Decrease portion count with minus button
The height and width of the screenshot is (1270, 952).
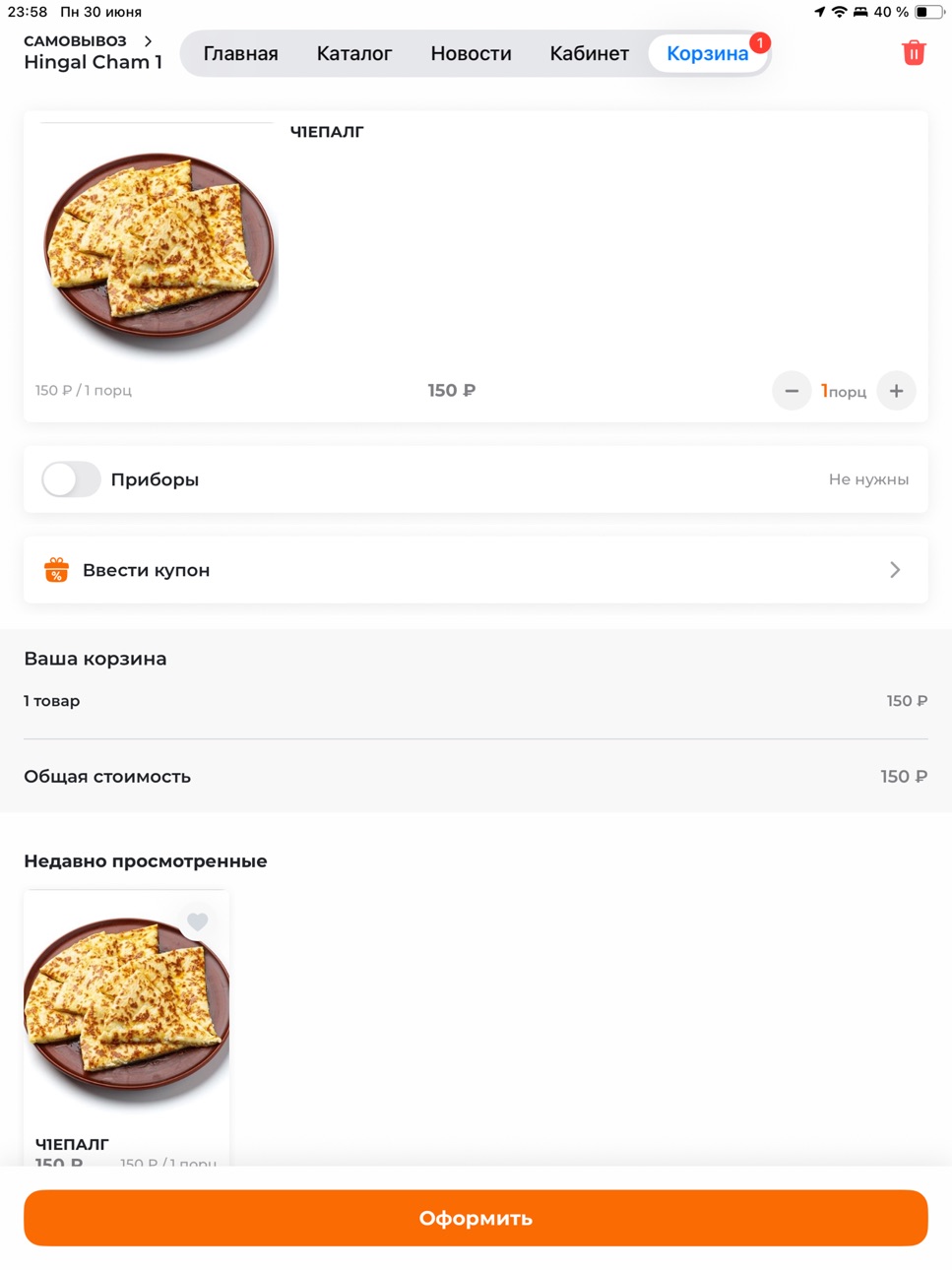[792, 391]
